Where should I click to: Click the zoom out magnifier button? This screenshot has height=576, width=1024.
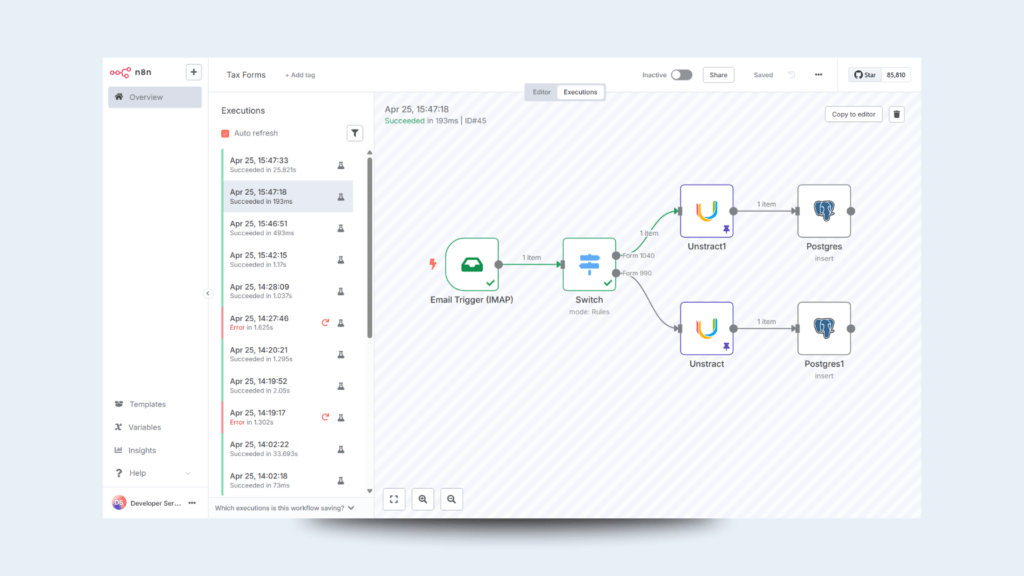(x=452, y=498)
